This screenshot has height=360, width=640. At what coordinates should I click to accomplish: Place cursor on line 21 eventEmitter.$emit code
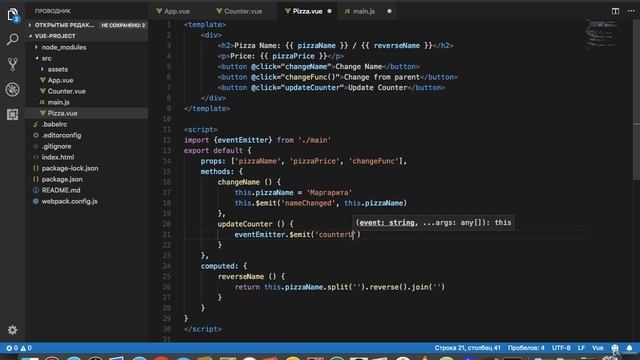click(x=297, y=235)
